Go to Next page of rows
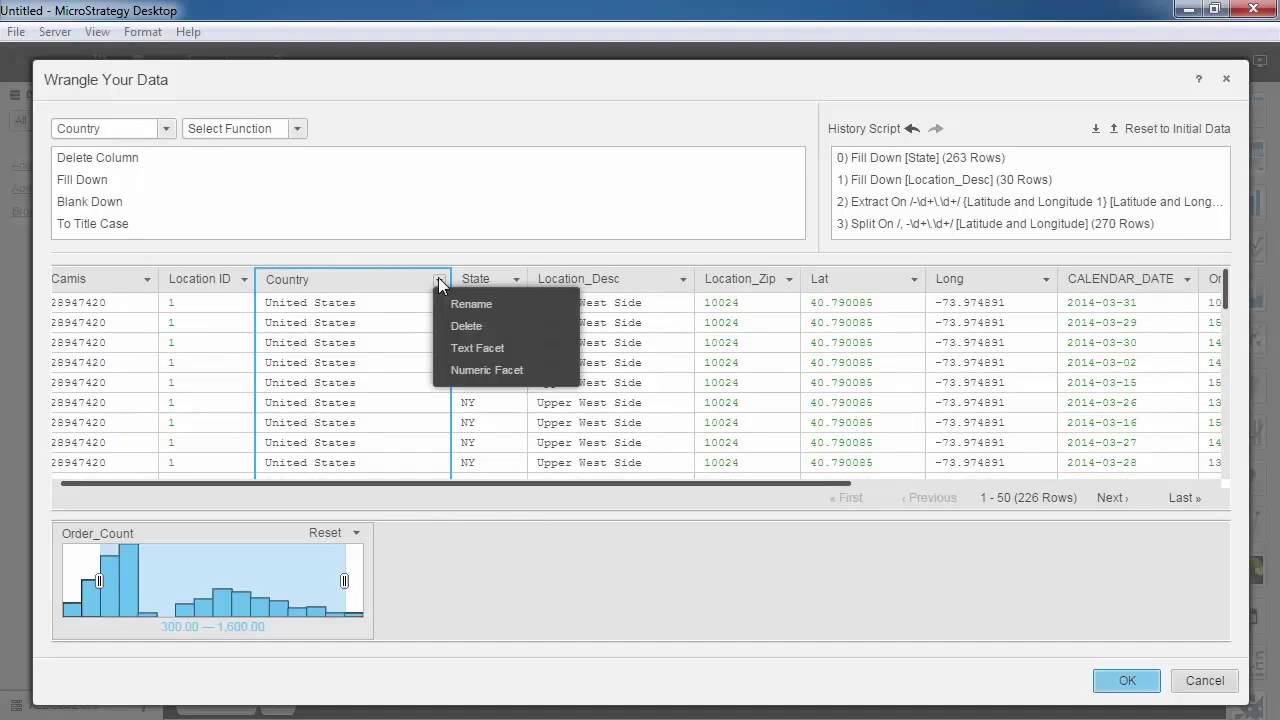Viewport: 1280px width, 720px height. 1112,498
